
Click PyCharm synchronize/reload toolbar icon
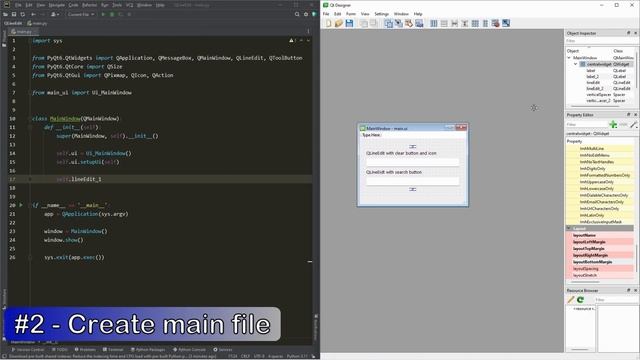pyautogui.click(x=22, y=14)
